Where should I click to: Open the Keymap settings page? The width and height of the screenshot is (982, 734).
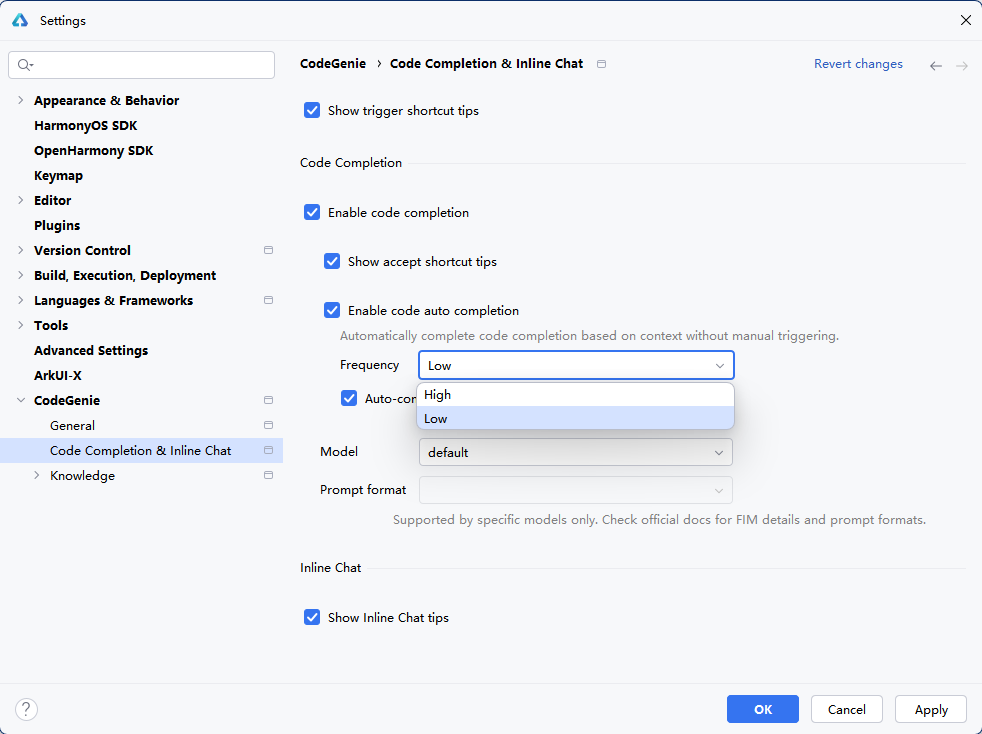tap(58, 175)
